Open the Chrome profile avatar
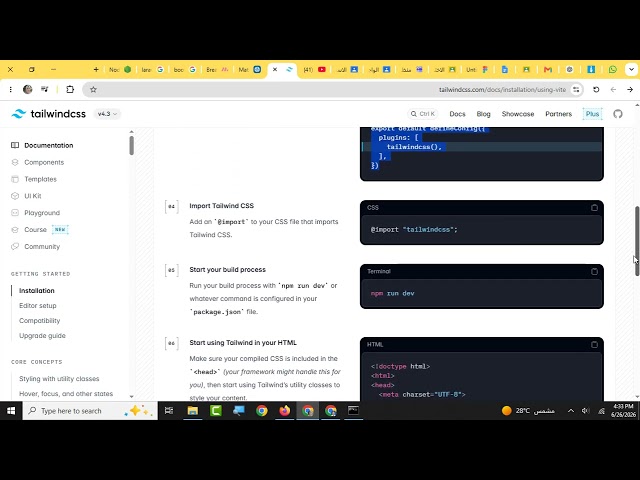This screenshot has width=640, height=480. click(27, 89)
